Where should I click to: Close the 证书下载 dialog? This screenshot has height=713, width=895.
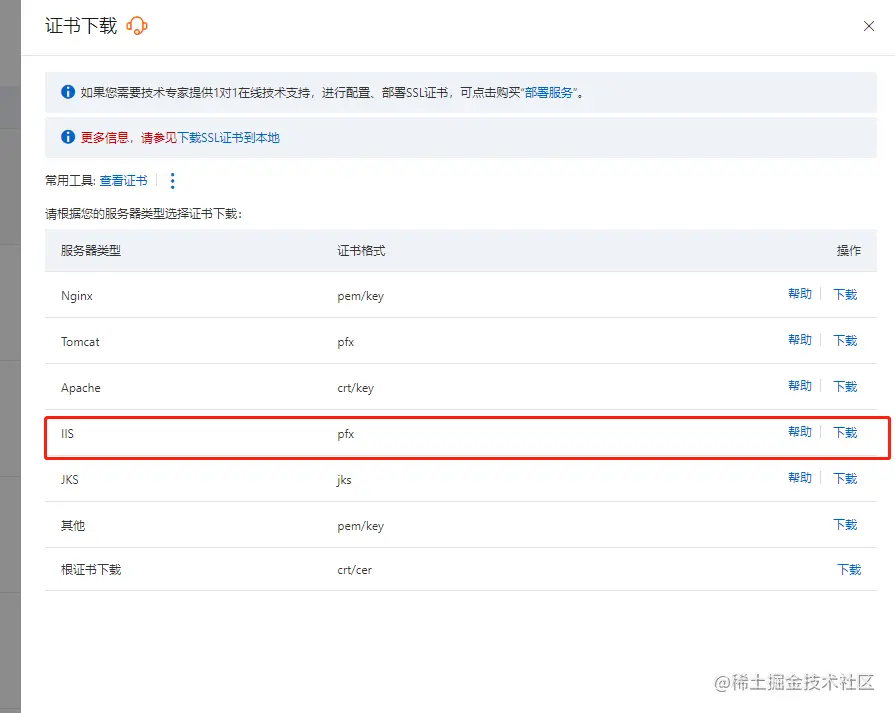pyautogui.click(x=868, y=26)
